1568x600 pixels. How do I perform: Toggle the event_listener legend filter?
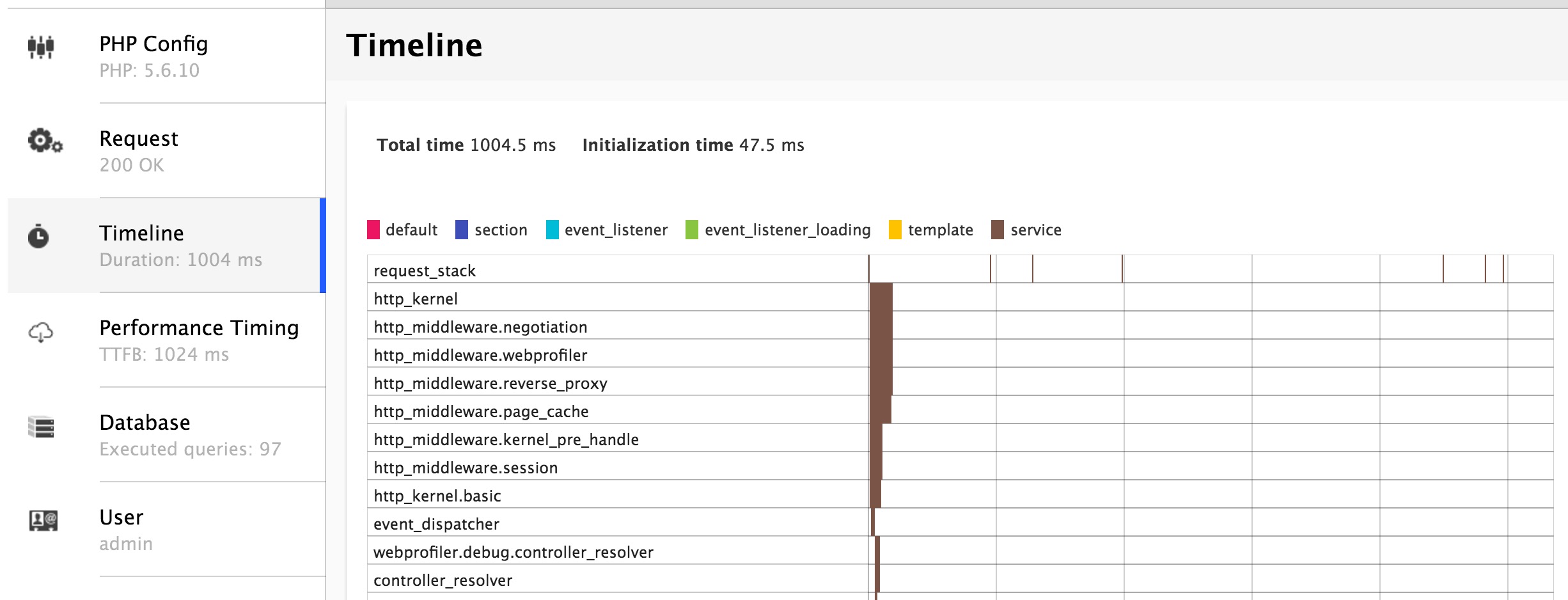point(551,230)
